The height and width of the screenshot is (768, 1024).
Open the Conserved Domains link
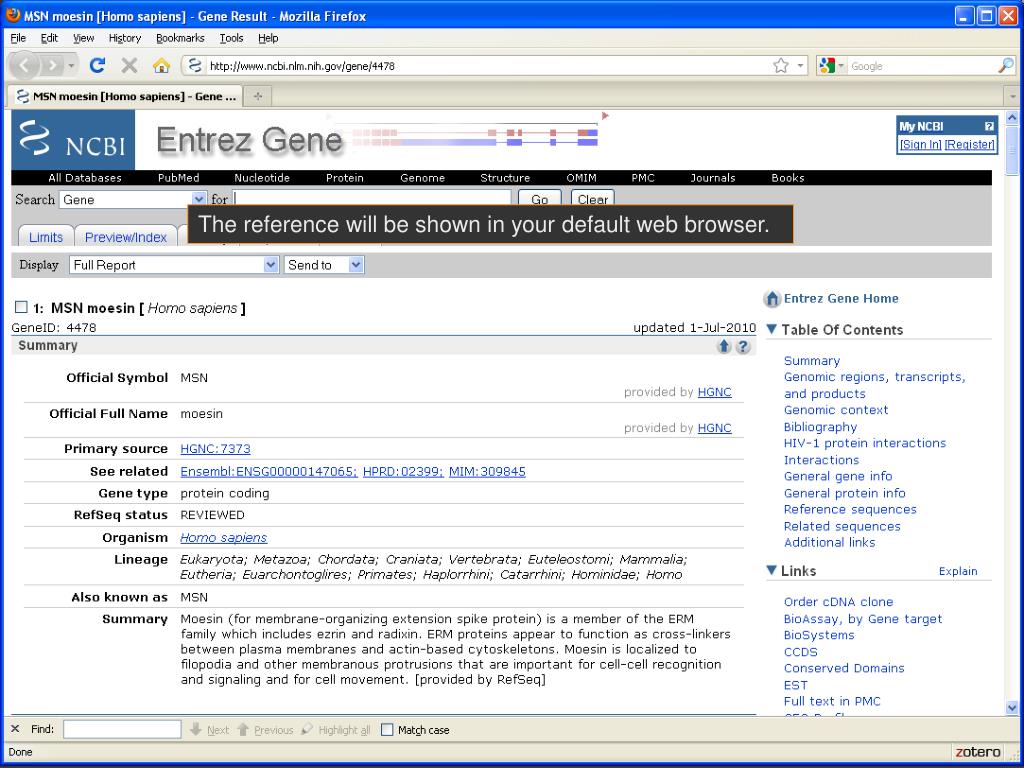tap(844, 668)
